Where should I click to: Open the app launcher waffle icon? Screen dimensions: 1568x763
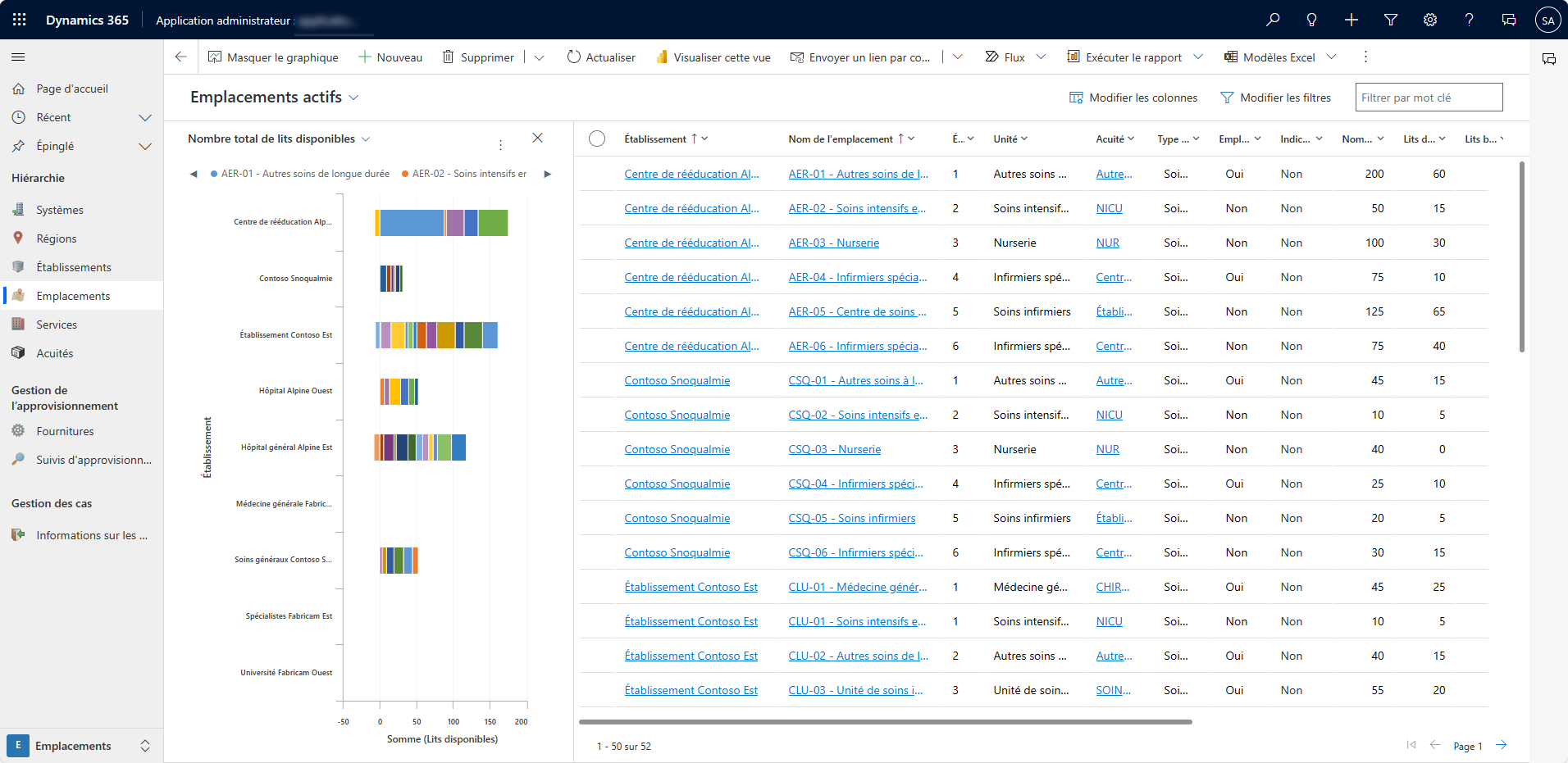tap(20, 20)
